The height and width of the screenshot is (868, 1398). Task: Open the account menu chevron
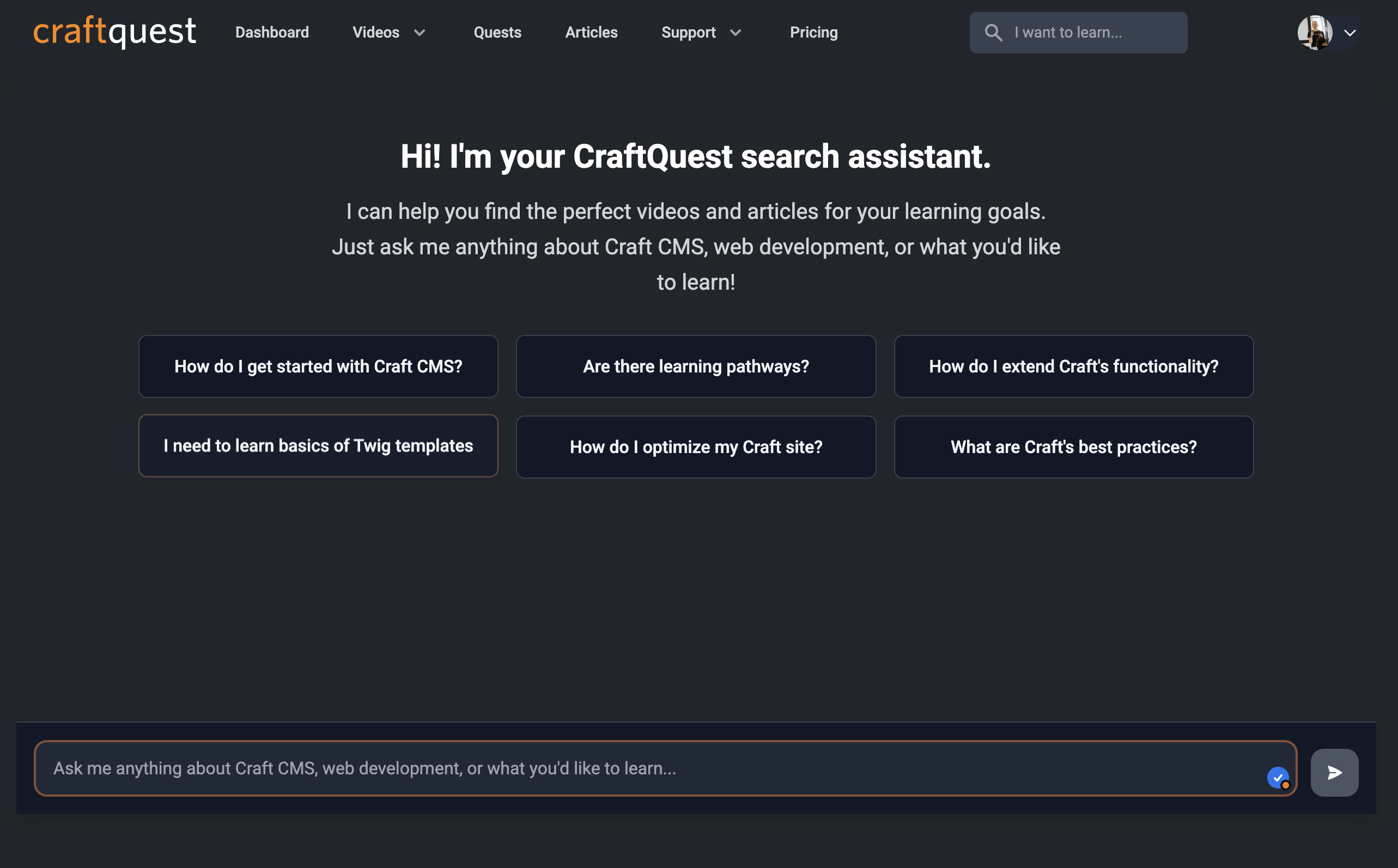click(x=1350, y=33)
